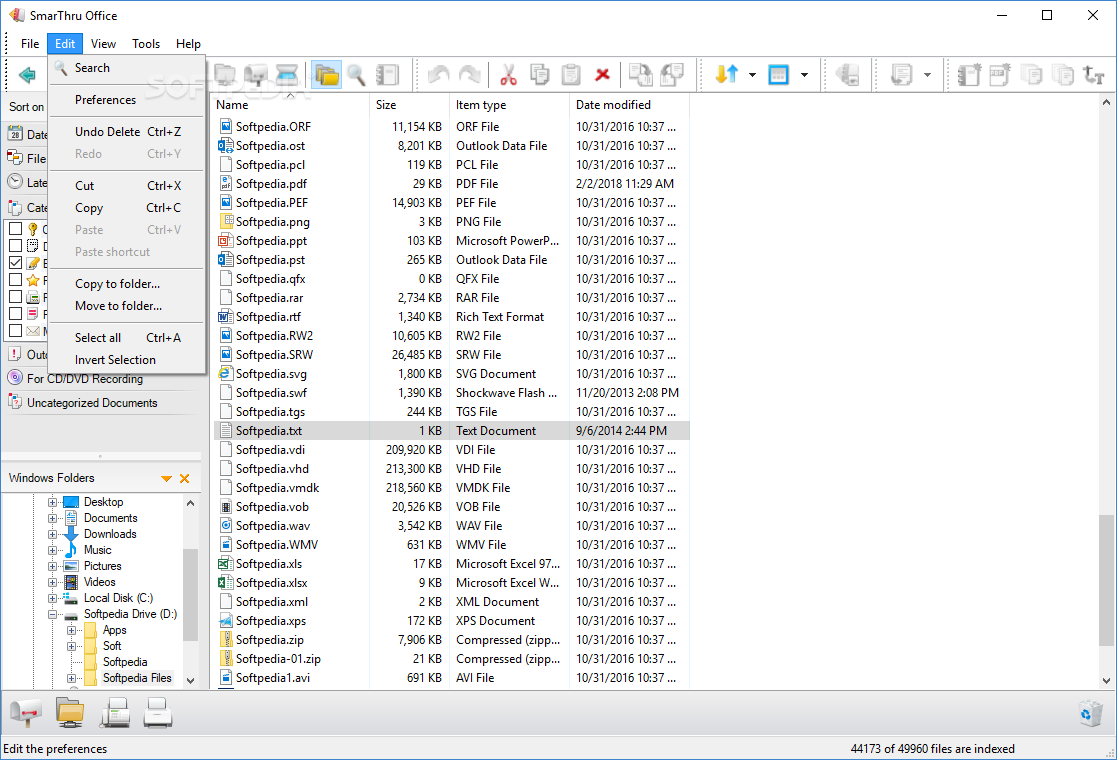Check the box beside the dotted note icon
Viewport: 1117px width, 760px height.
15,246
